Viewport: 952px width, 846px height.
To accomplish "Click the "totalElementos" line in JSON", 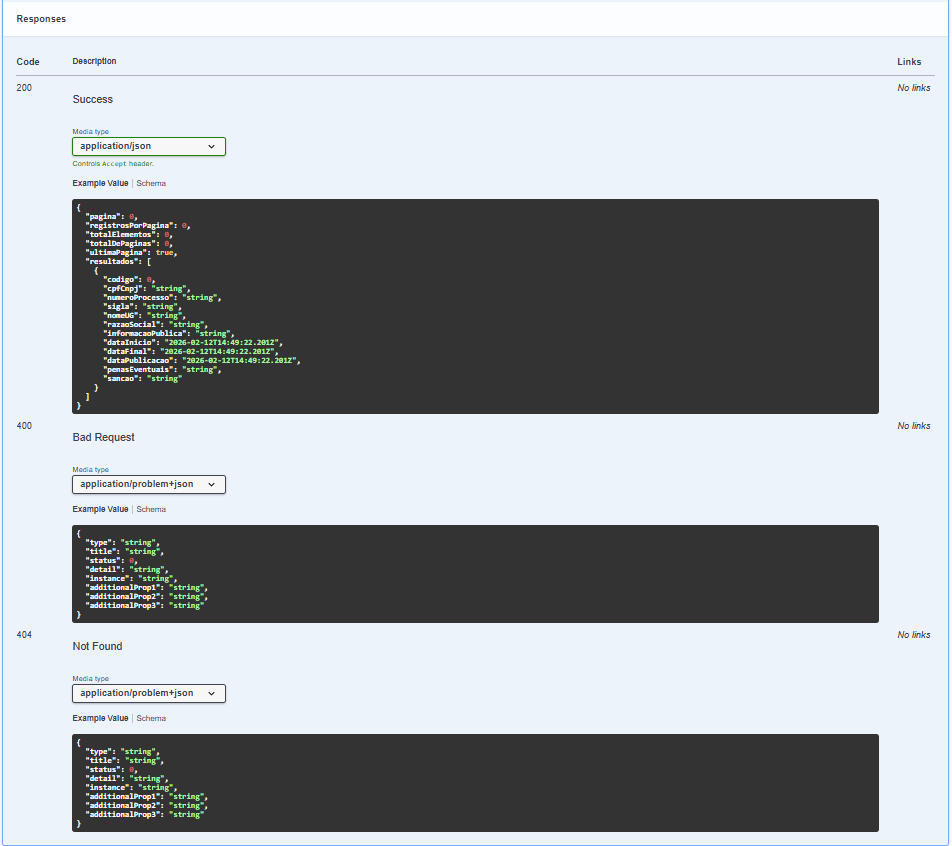I will coord(129,235).
